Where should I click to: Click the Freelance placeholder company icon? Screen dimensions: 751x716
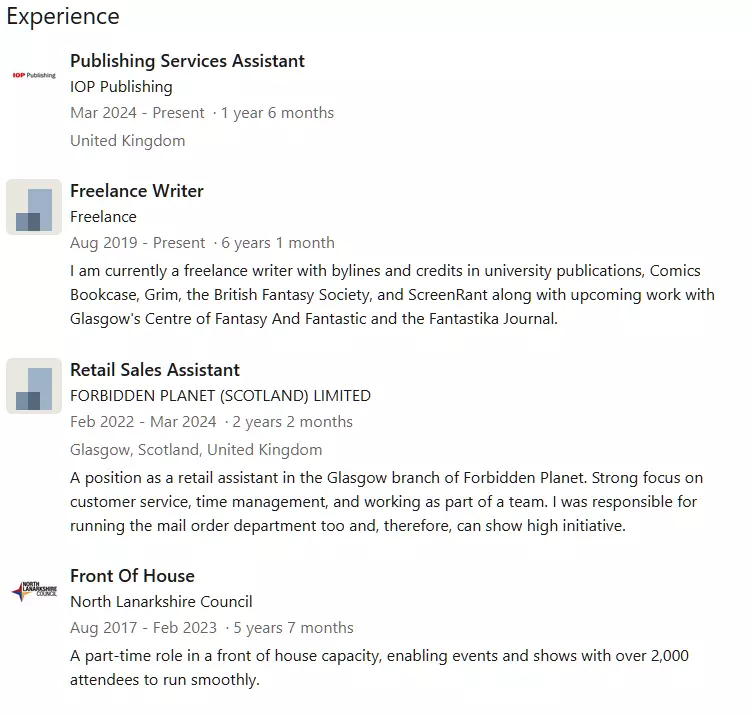tap(34, 207)
